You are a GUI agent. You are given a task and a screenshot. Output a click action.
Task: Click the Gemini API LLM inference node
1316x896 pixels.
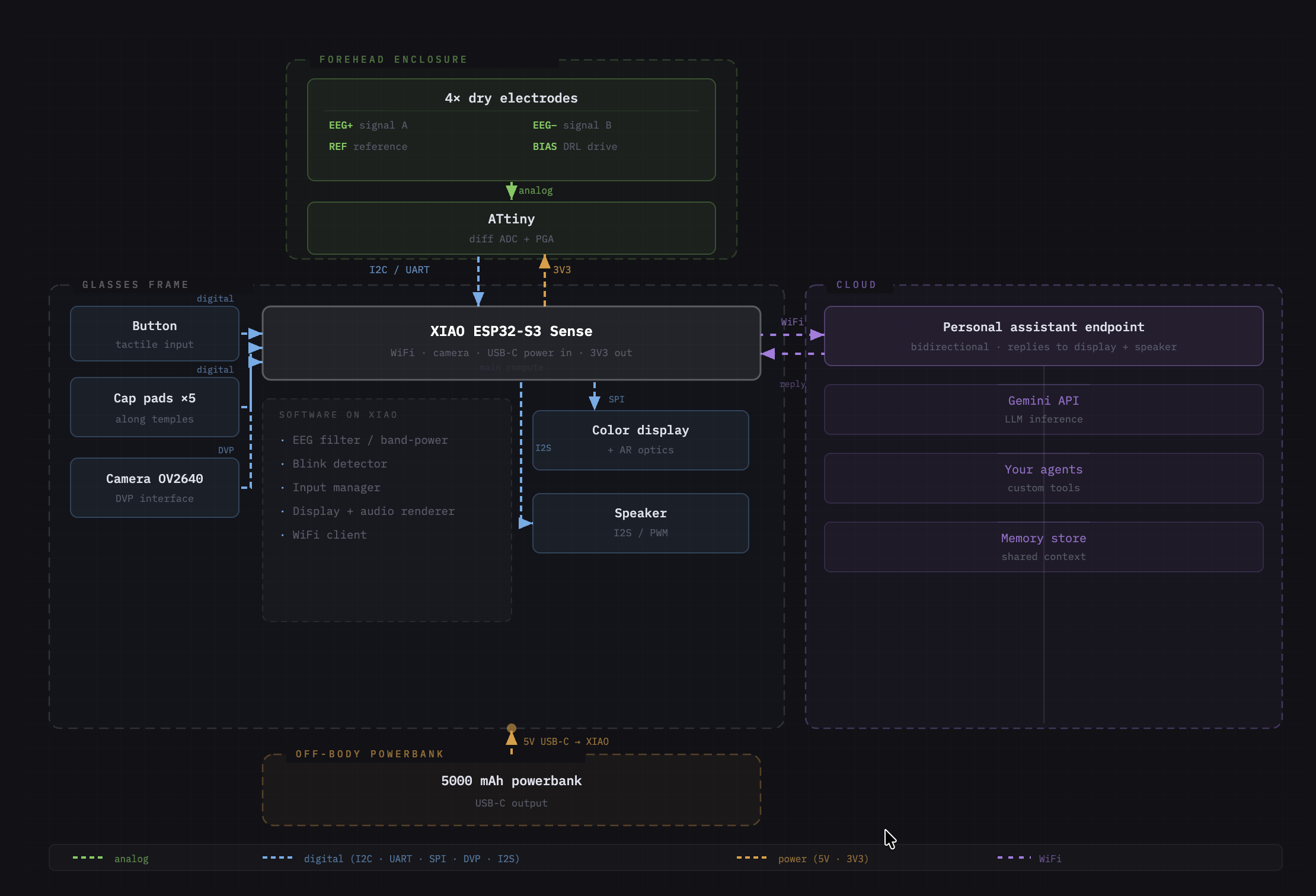click(1043, 409)
